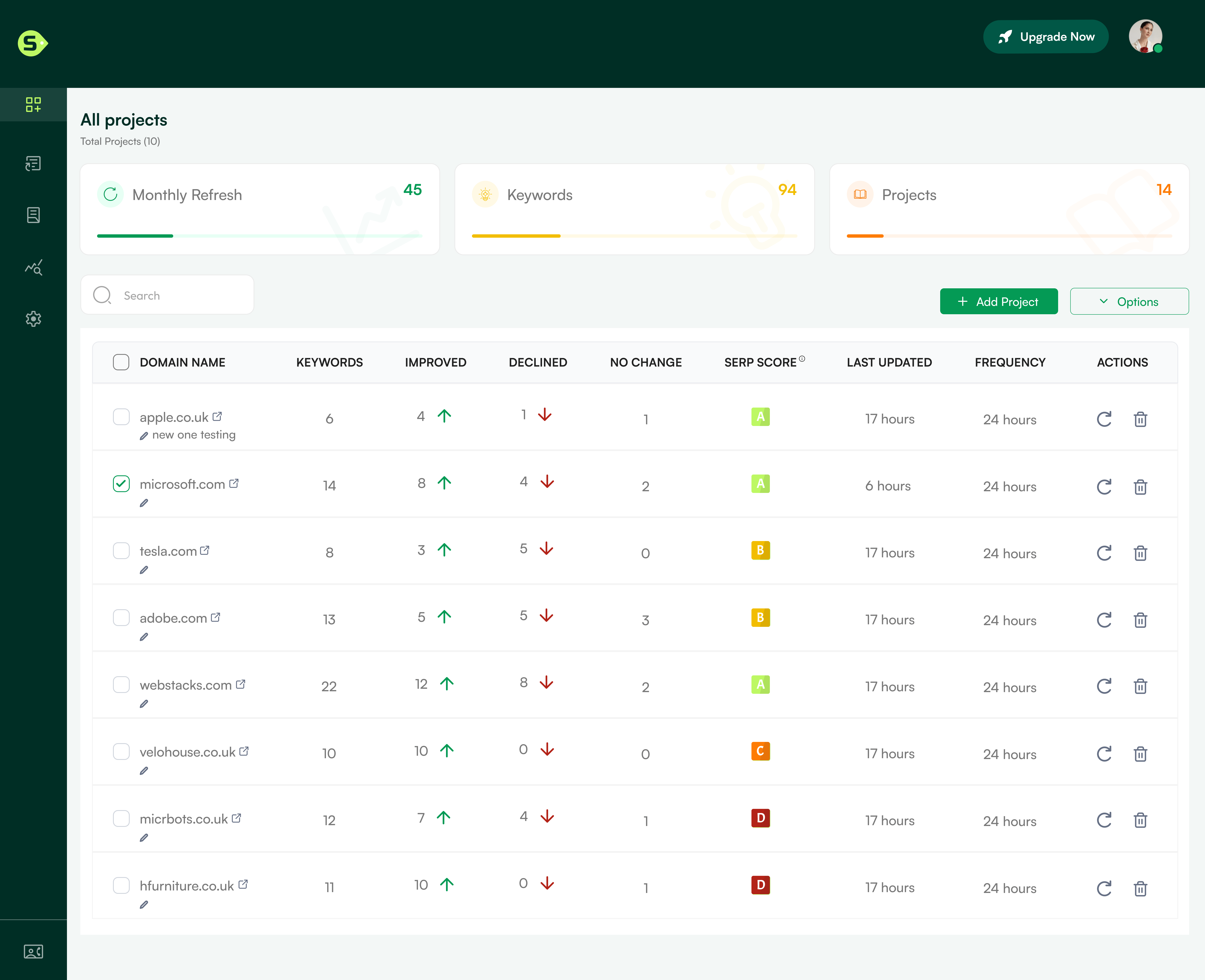Sort by the IMPROVED column header

click(x=436, y=362)
